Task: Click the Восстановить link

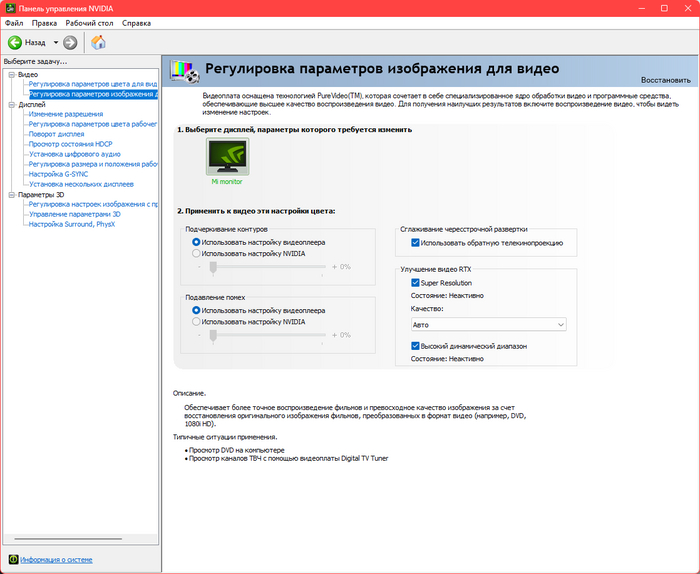Action: [666, 80]
